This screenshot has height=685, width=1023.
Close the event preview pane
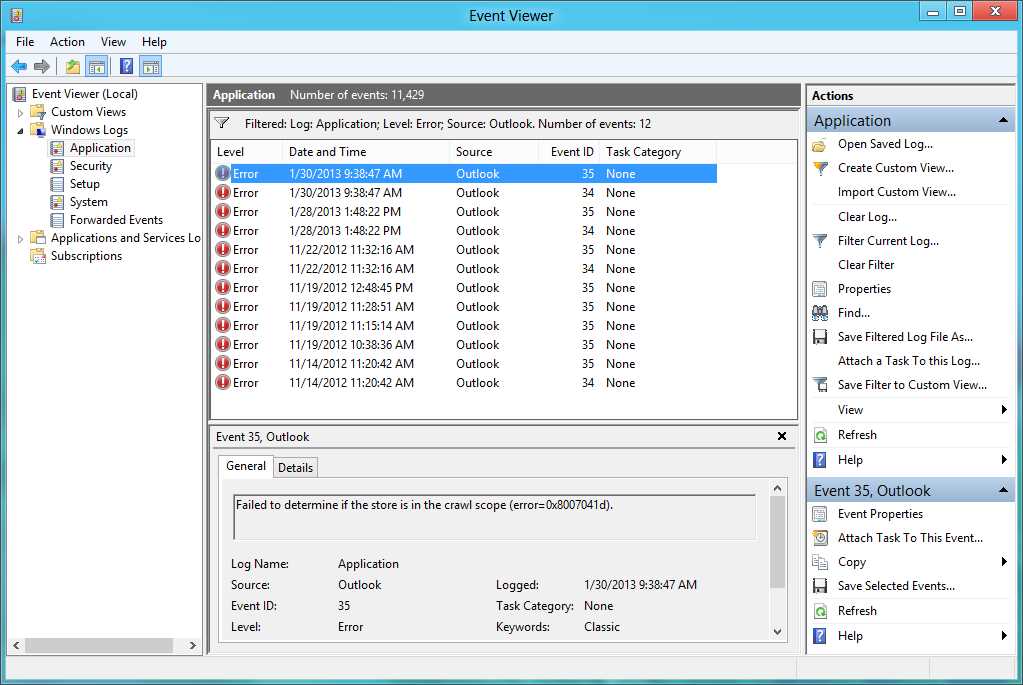(x=783, y=436)
